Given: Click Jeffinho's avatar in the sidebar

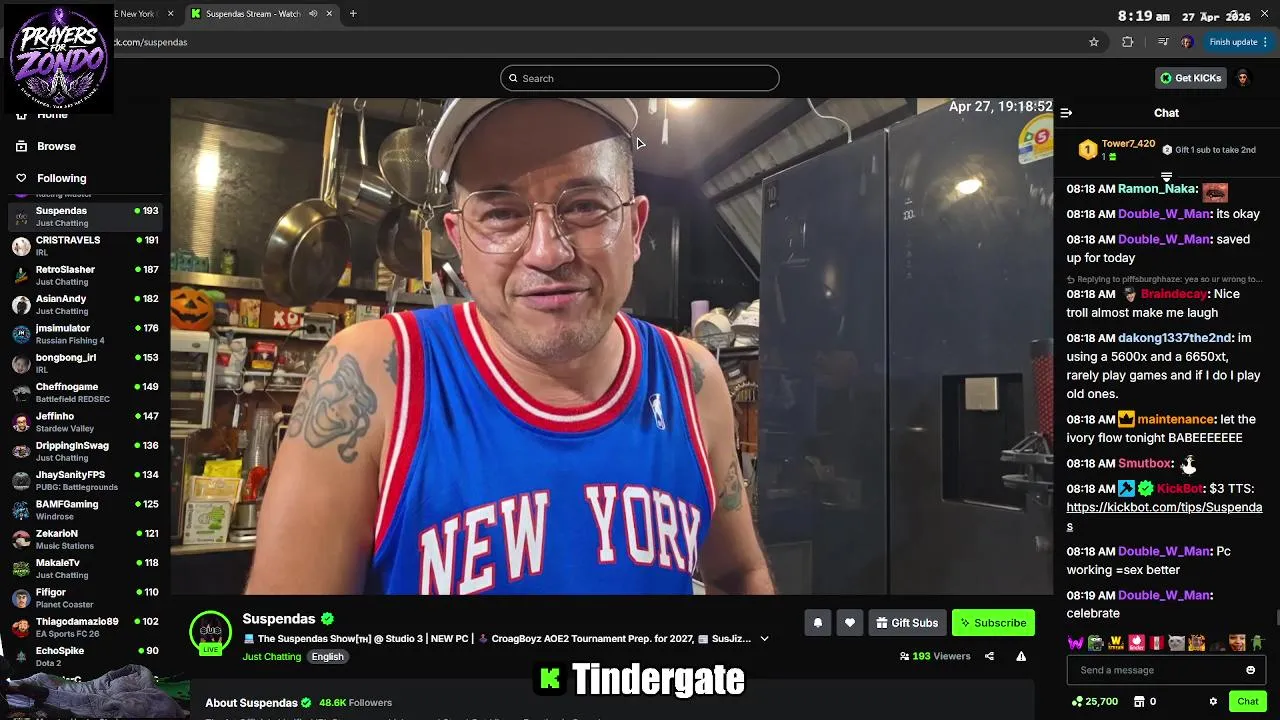Looking at the screenshot, I should (21, 422).
